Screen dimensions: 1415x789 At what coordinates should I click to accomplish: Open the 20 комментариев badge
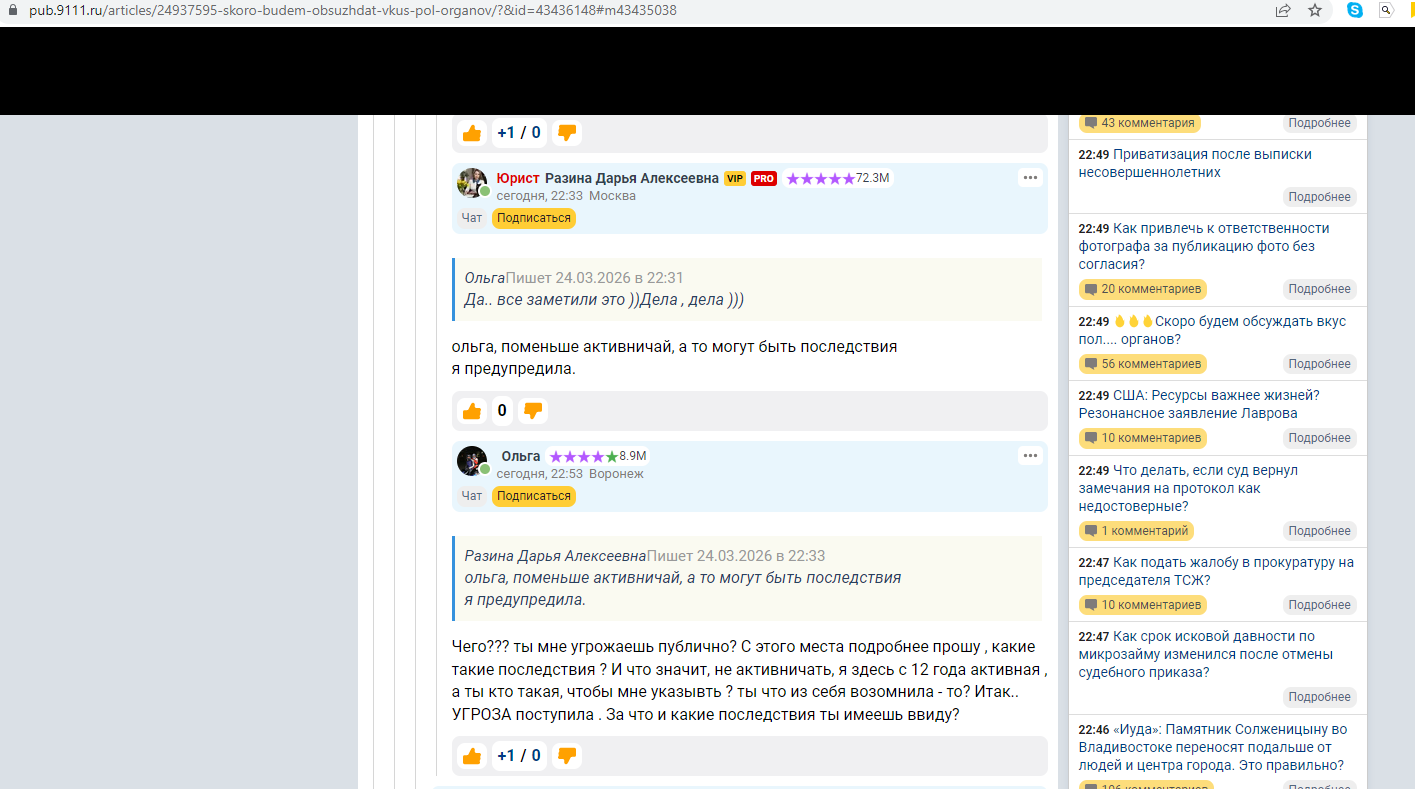coord(1143,289)
